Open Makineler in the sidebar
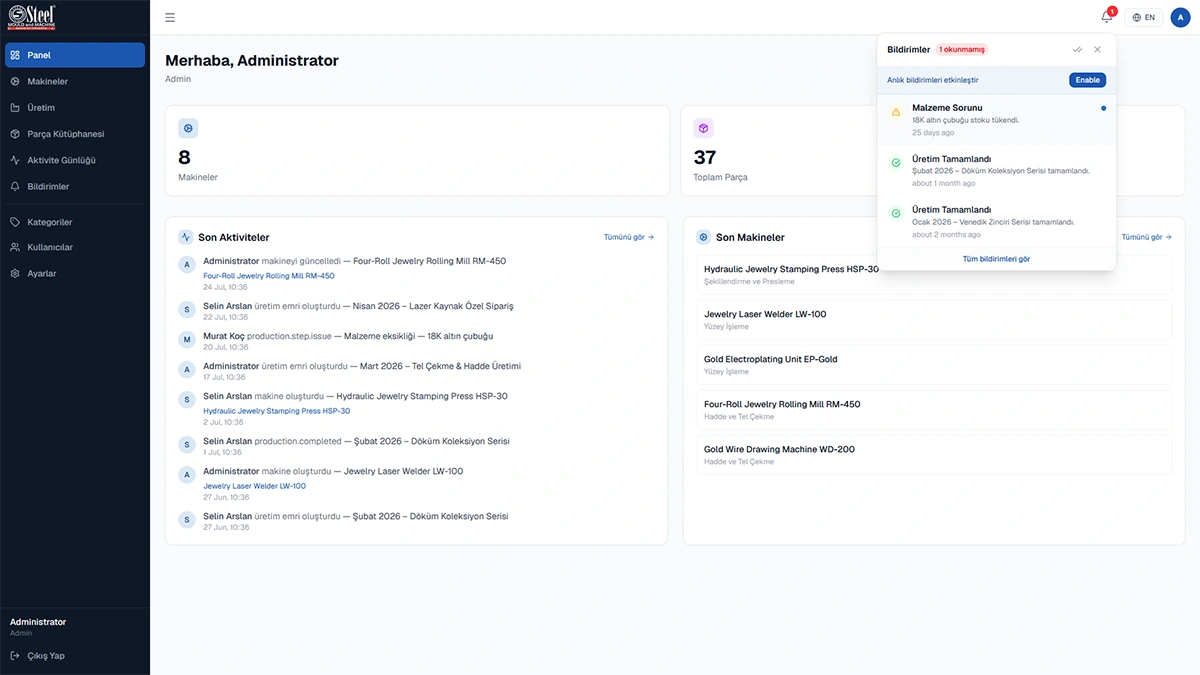 coord(75,81)
